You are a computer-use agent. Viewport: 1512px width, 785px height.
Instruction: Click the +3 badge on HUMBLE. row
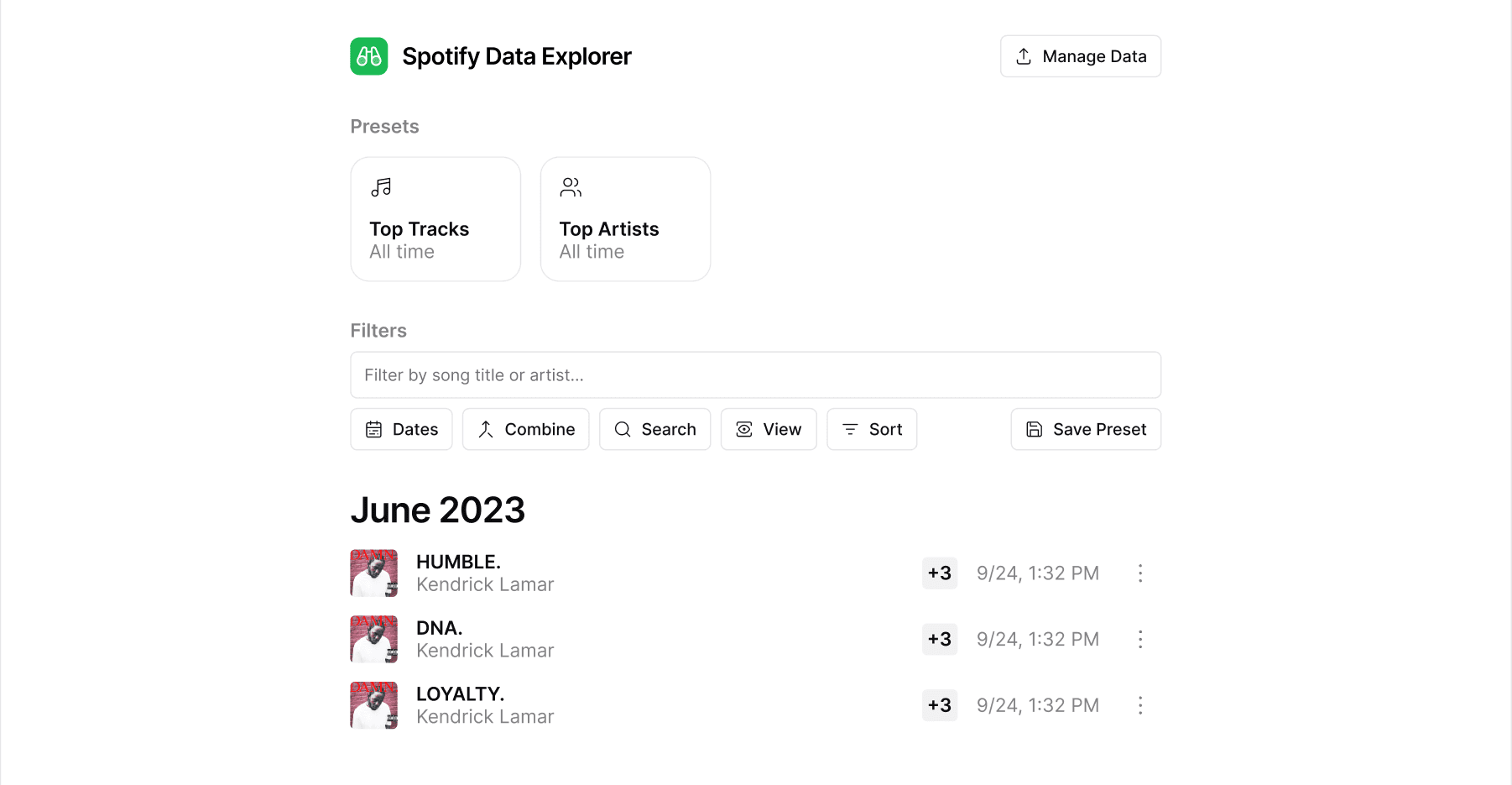tap(940, 573)
